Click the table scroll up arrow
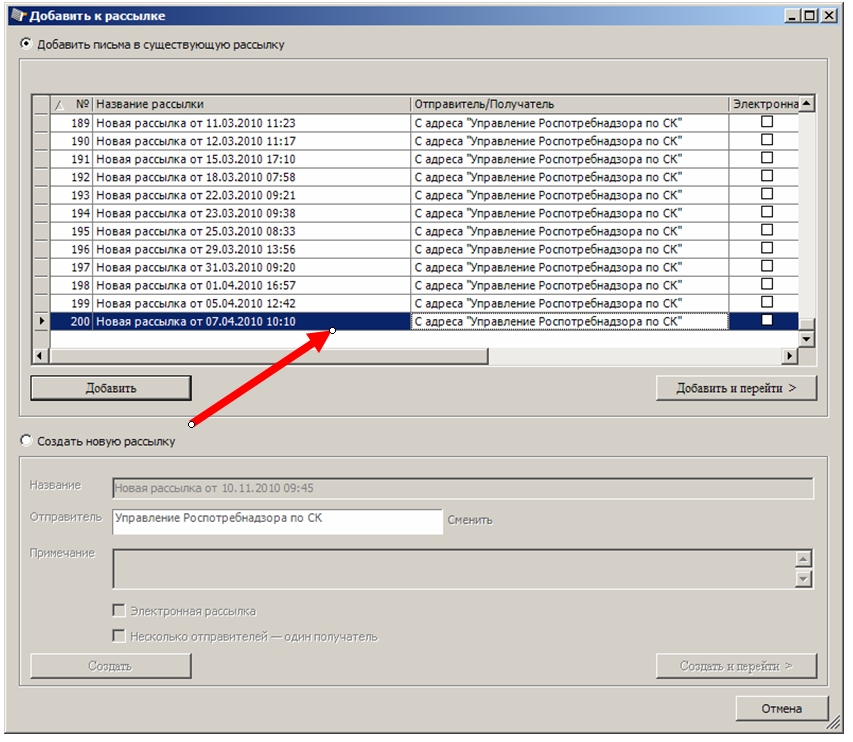The image size is (853, 742). (807, 103)
